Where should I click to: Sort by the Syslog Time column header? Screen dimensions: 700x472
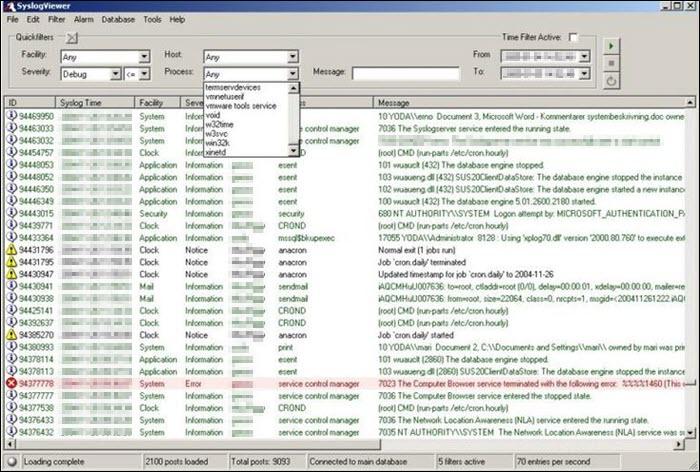click(x=95, y=103)
